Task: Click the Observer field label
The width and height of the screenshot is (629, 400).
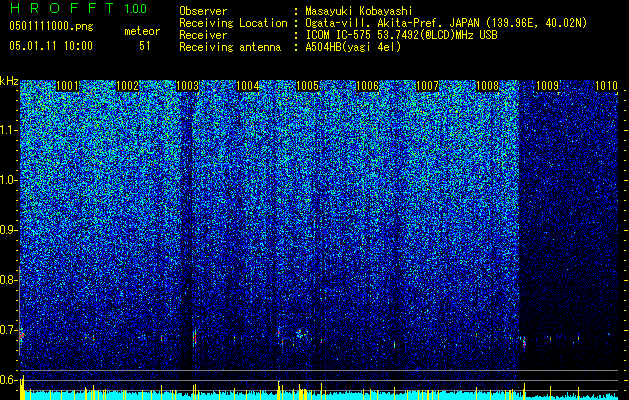Action: 203,11
